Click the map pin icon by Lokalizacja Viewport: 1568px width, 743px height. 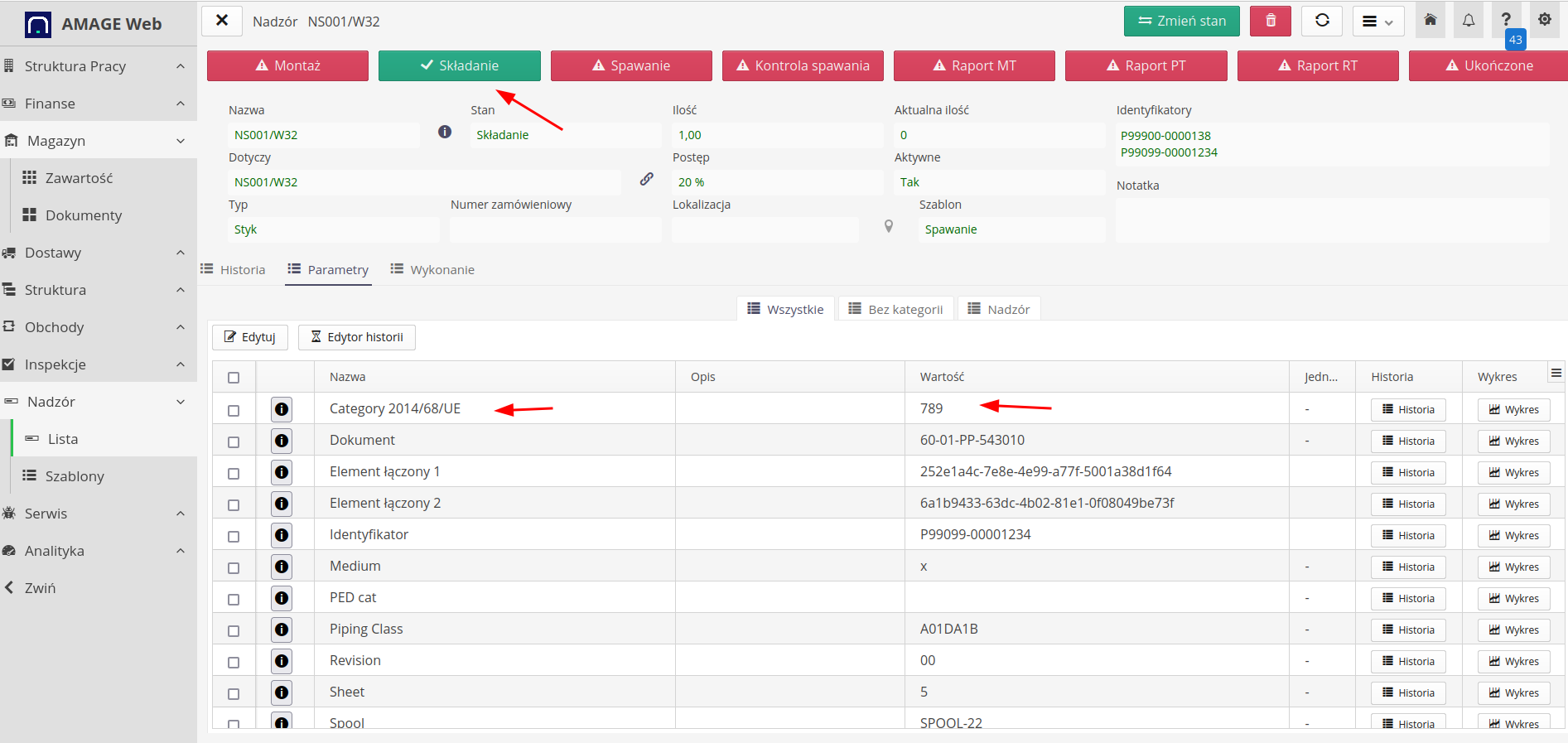click(x=888, y=227)
